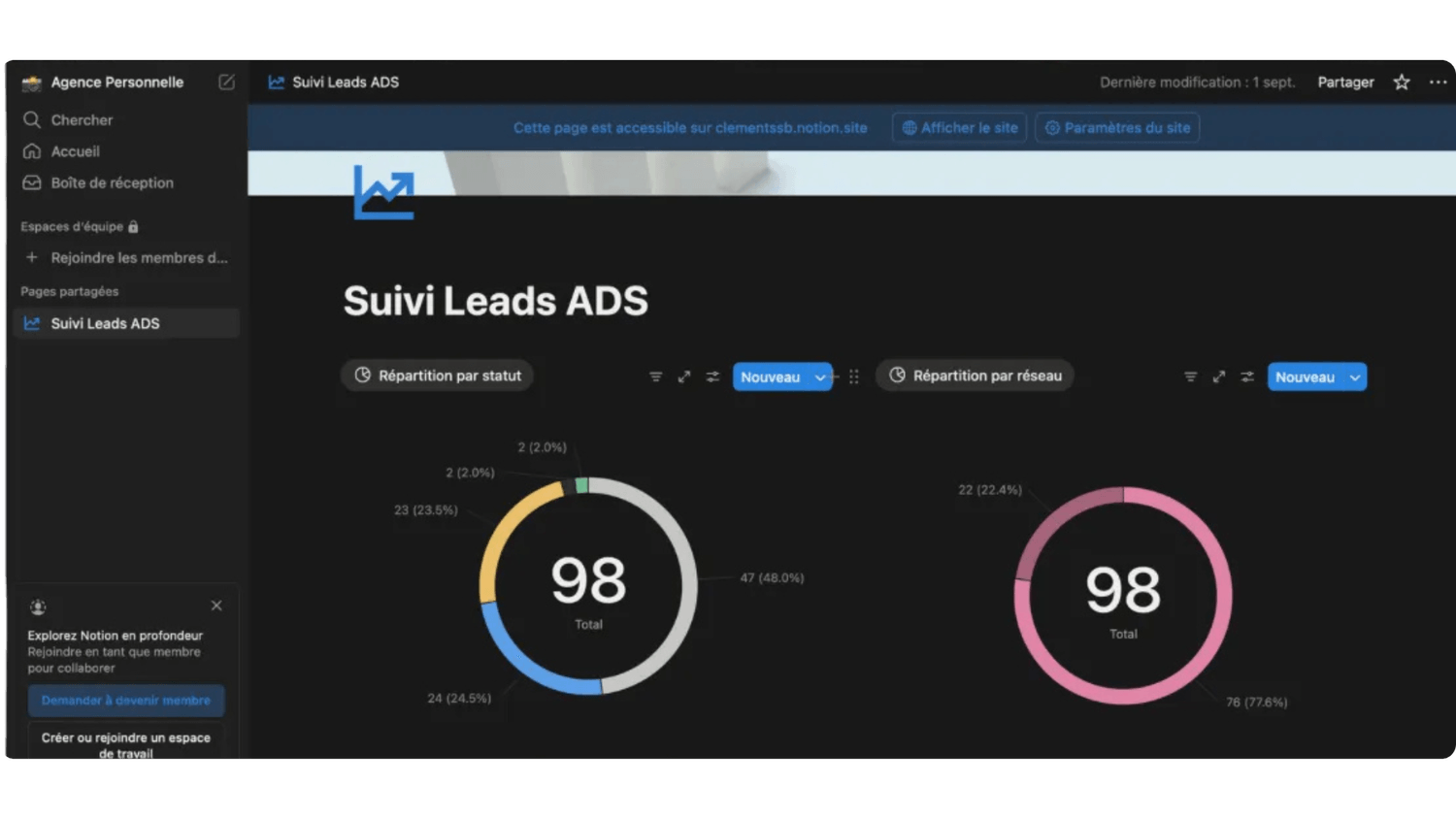This screenshot has height=819, width=1456.
Task: Click the '47 (48.0%)' chart label
Action: coord(772,577)
